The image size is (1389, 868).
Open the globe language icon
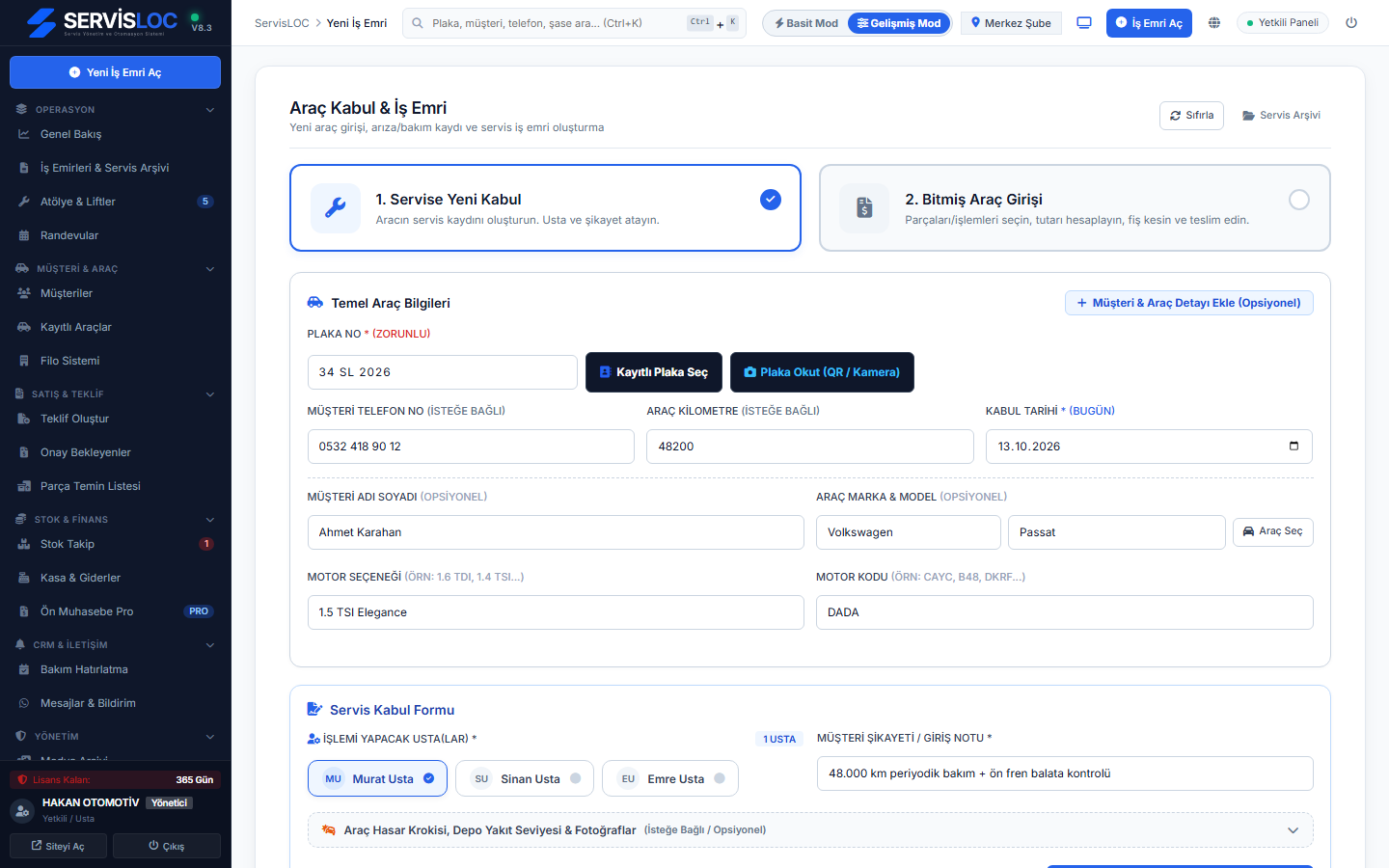(x=1214, y=23)
